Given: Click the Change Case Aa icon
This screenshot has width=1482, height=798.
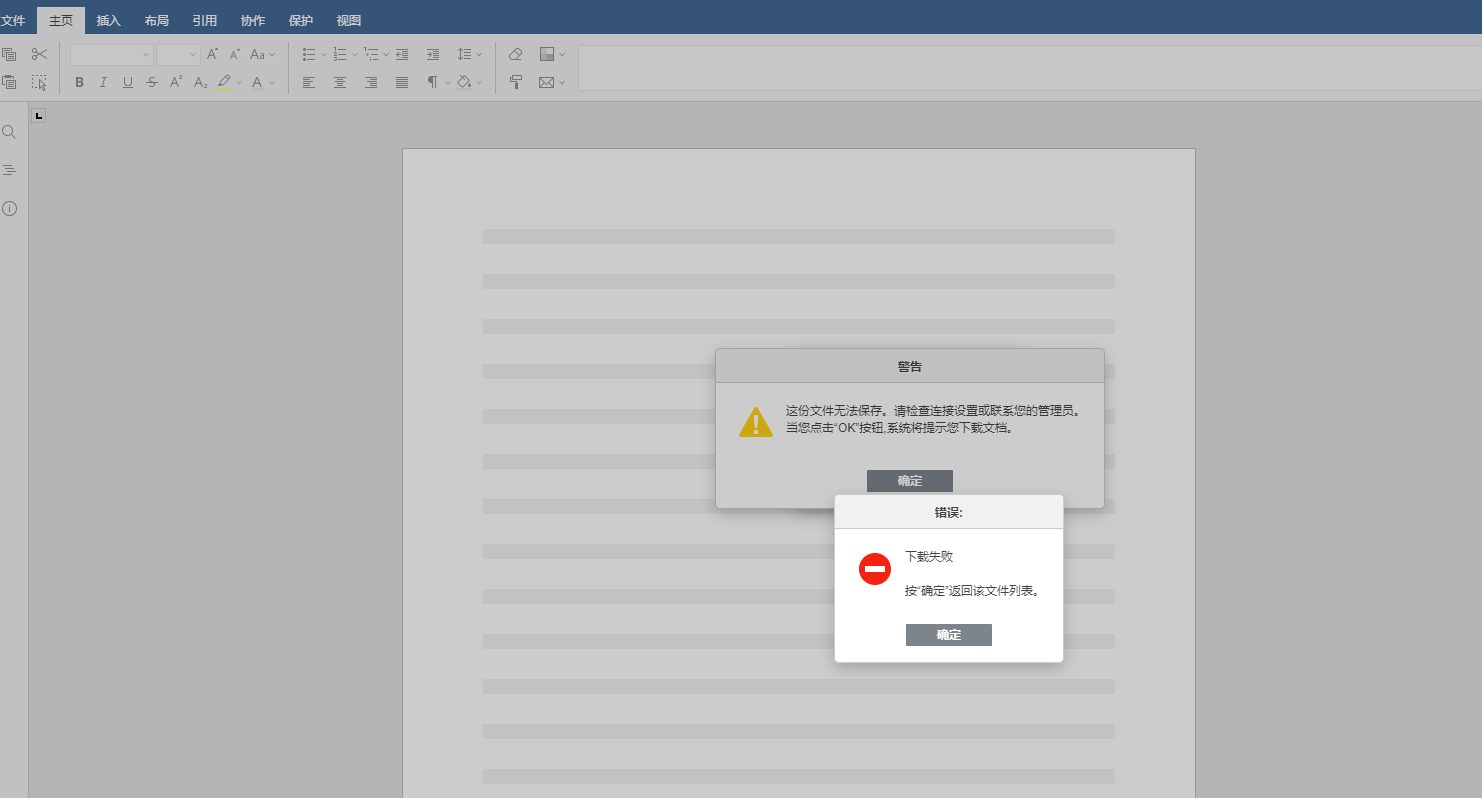Looking at the screenshot, I should pos(258,54).
